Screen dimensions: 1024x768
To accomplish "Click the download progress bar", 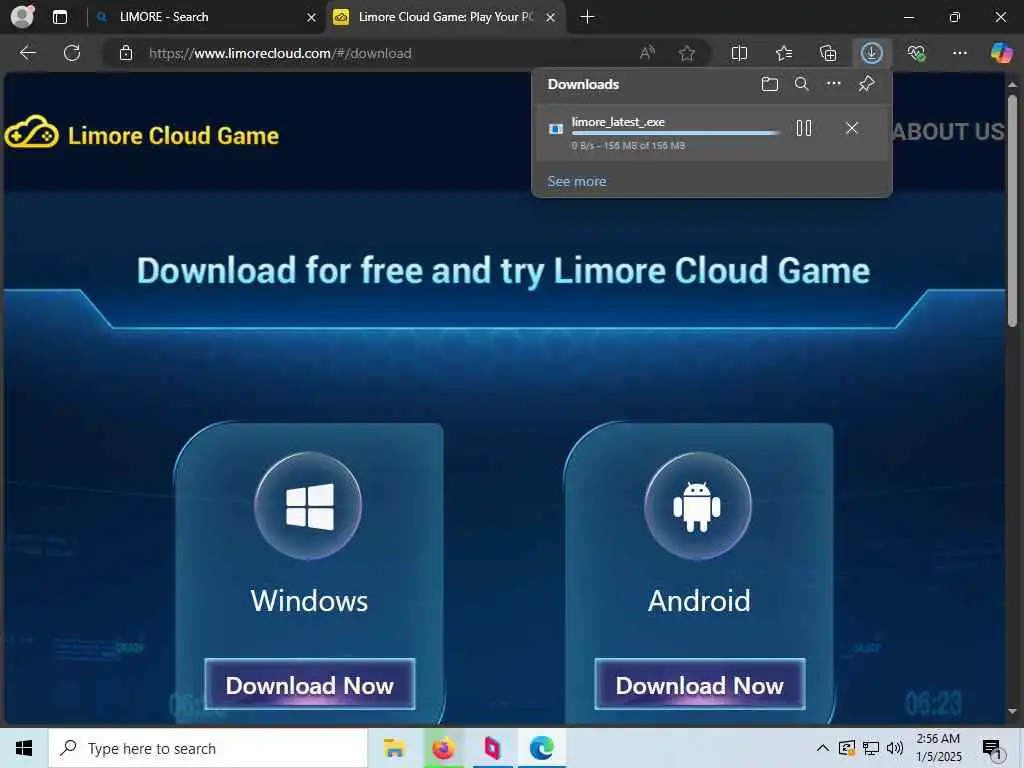I will click(676, 133).
